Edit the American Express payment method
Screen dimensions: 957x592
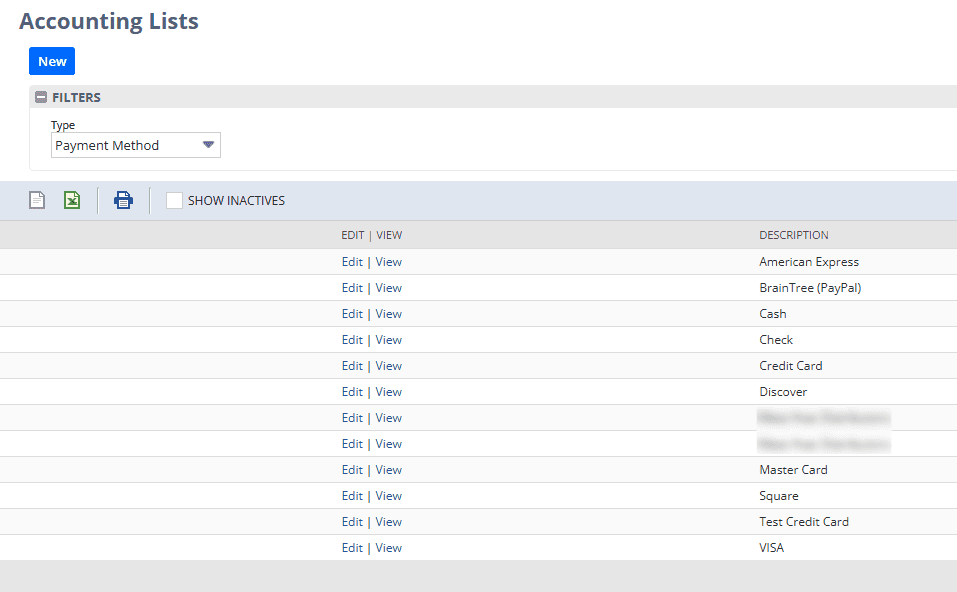[x=352, y=262]
